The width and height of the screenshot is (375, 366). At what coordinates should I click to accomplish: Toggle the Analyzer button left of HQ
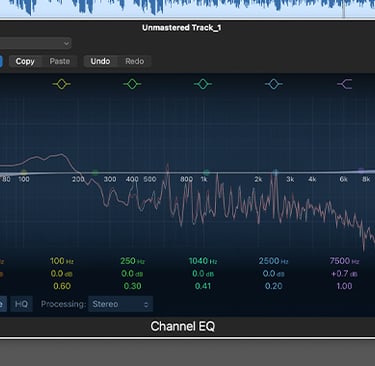coord(3,304)
